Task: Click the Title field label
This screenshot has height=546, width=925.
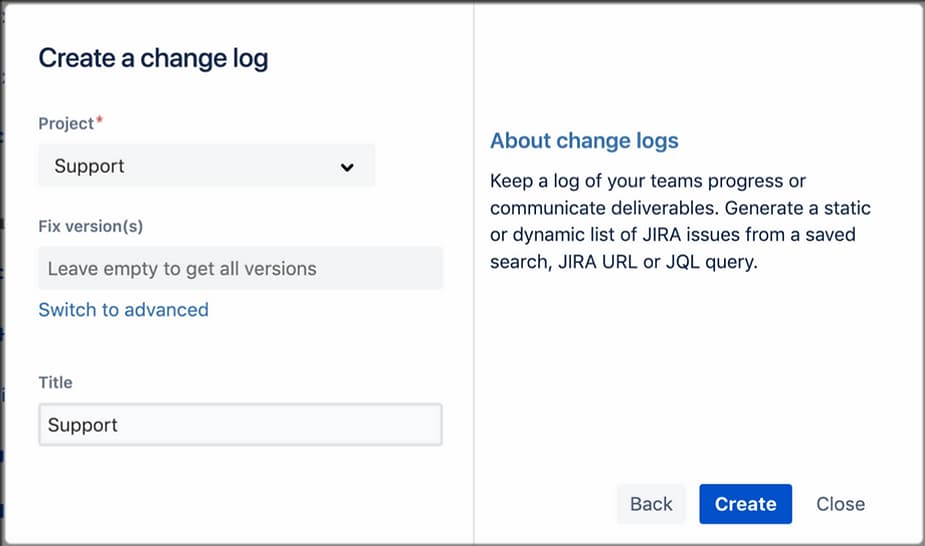Action: click(x=55, y=382)
